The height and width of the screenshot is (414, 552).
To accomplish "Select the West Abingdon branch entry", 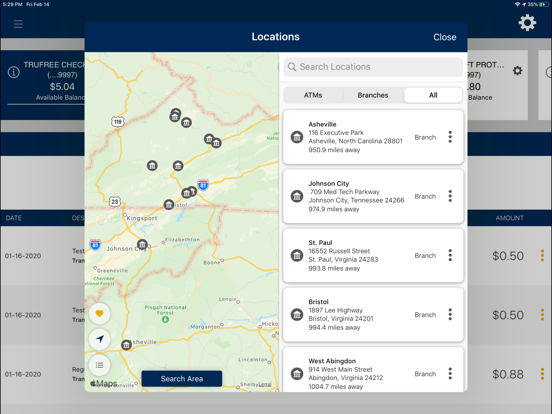I will tap(373, 370).
